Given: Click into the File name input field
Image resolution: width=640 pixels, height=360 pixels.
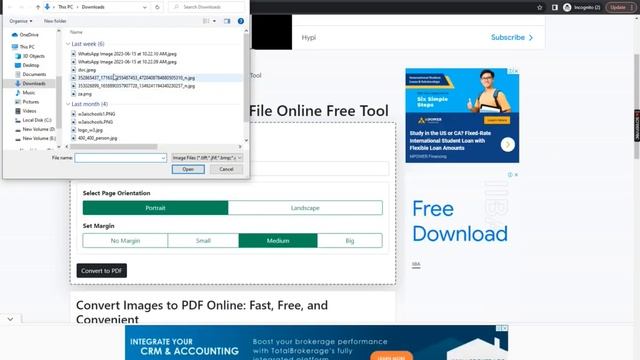Looking at the screenshot, I should pyautogui.click(x=121, y=158).
